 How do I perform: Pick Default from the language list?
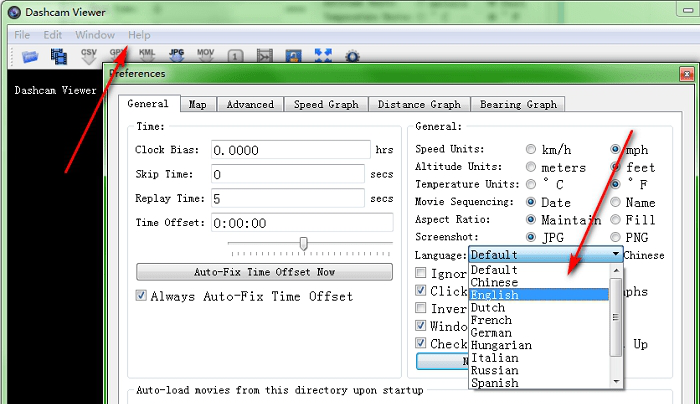tap(539, 270)
